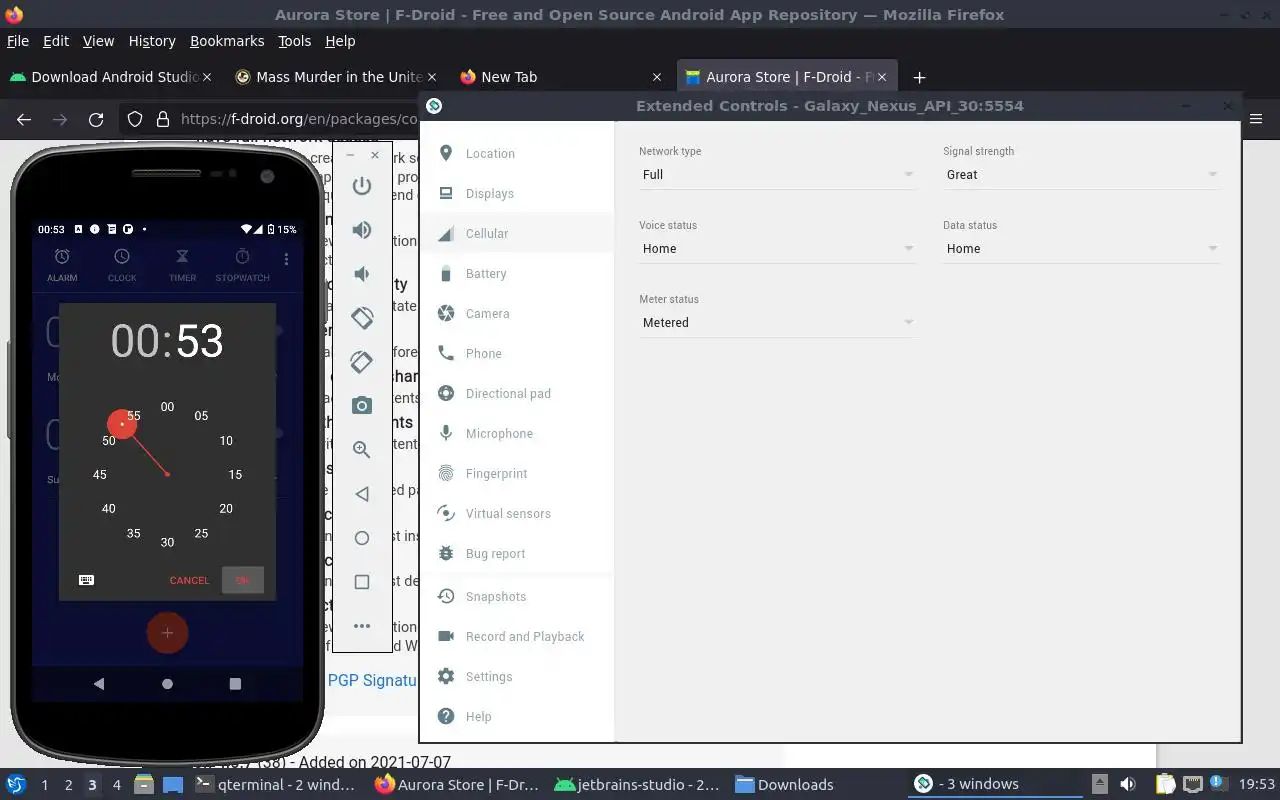Image resolution: width=1280 pixels, height=800 pixels.
Task: Click the emulator toolbar home circle
Action: pos(362,538)
